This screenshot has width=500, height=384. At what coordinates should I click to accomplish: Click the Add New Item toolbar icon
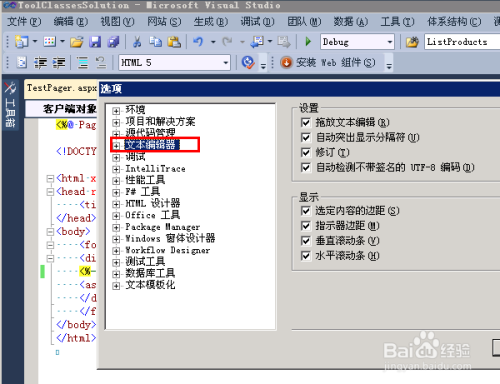pyautogui.click(x=50, y=42)
